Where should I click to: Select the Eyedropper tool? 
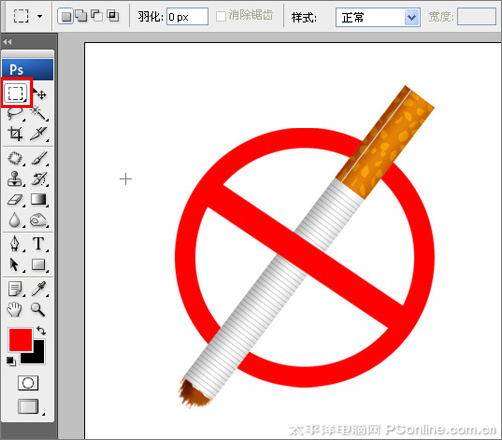39,289
